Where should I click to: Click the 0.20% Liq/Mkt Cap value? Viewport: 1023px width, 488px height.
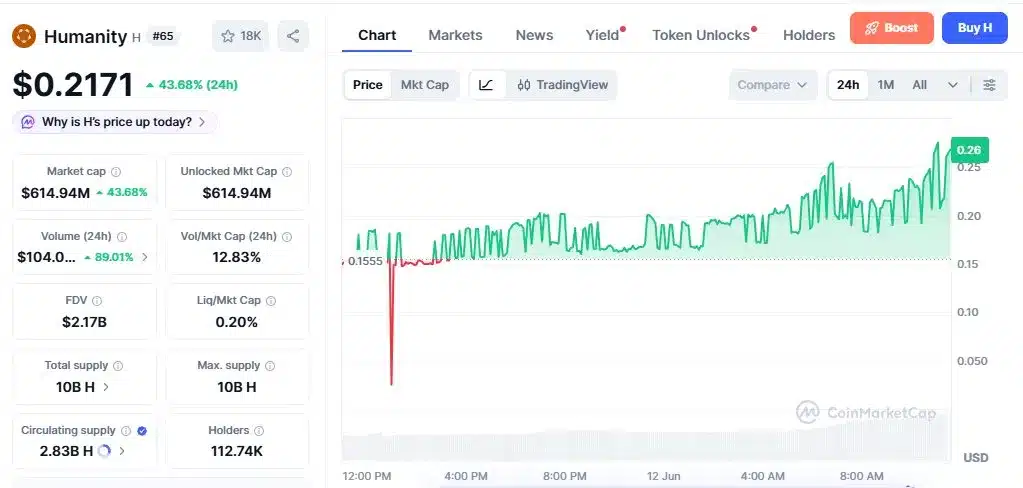pyautogui.click(x=237, y=322)
